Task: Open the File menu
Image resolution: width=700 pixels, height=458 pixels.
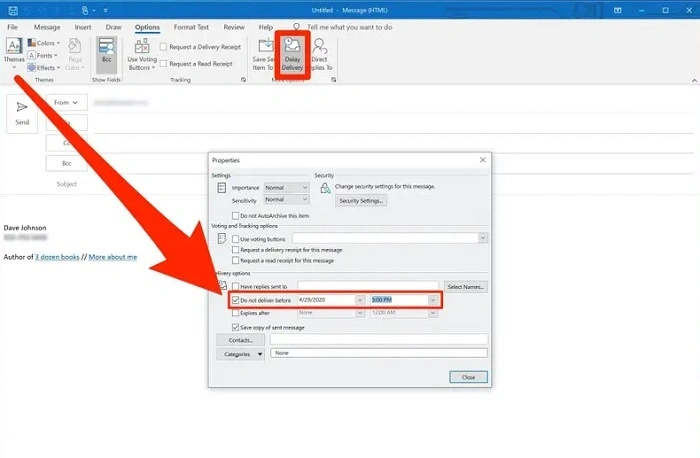Action: [12, 27]
